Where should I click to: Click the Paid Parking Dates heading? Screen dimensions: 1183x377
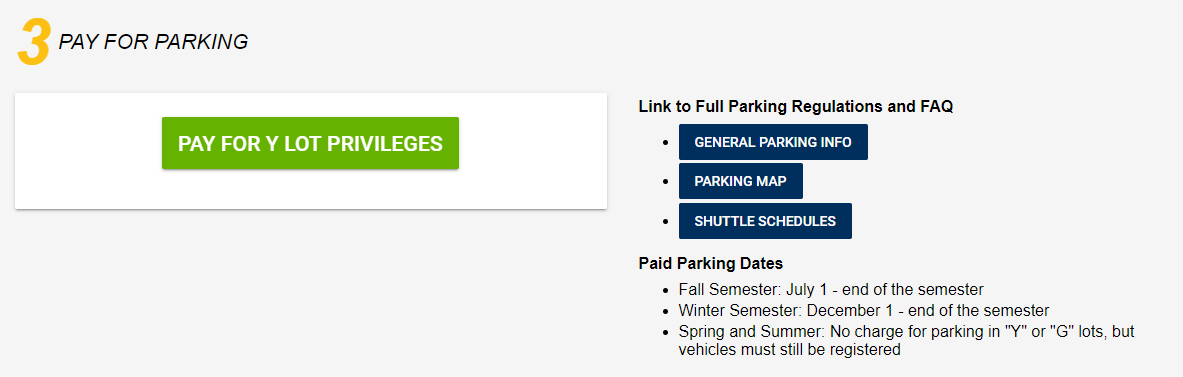[711, 263]
